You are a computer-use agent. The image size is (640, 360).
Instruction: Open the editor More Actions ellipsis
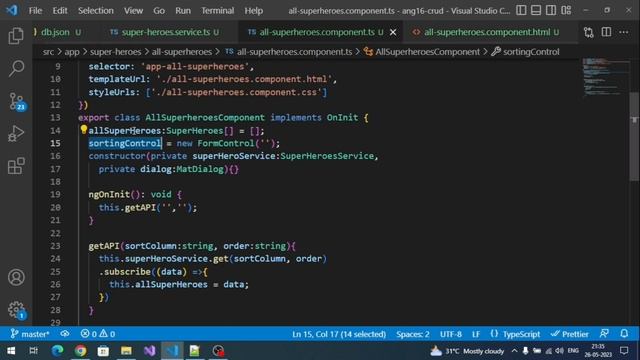click(624, 32)
